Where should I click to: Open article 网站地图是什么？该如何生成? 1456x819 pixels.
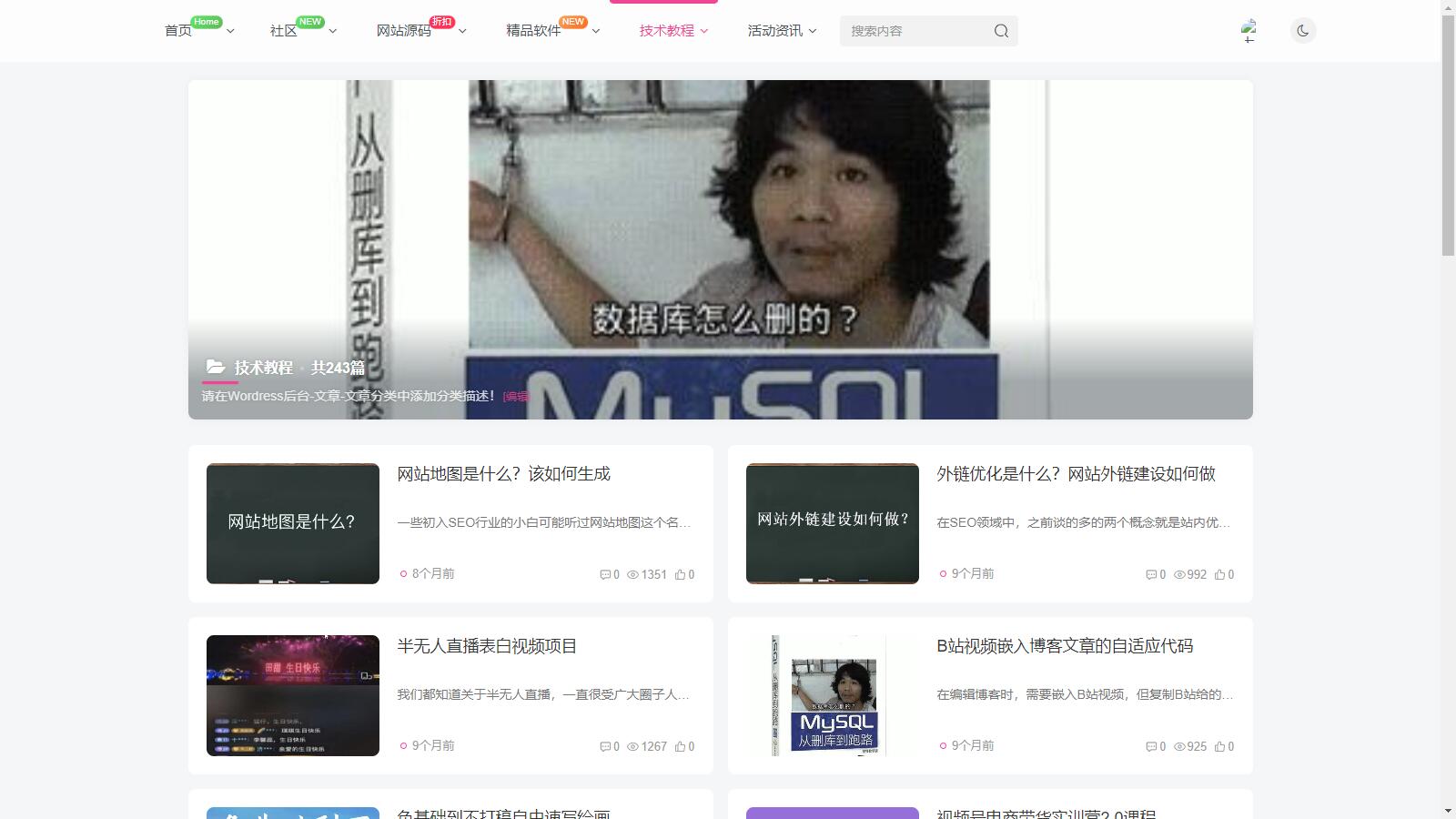coord(503,474)
